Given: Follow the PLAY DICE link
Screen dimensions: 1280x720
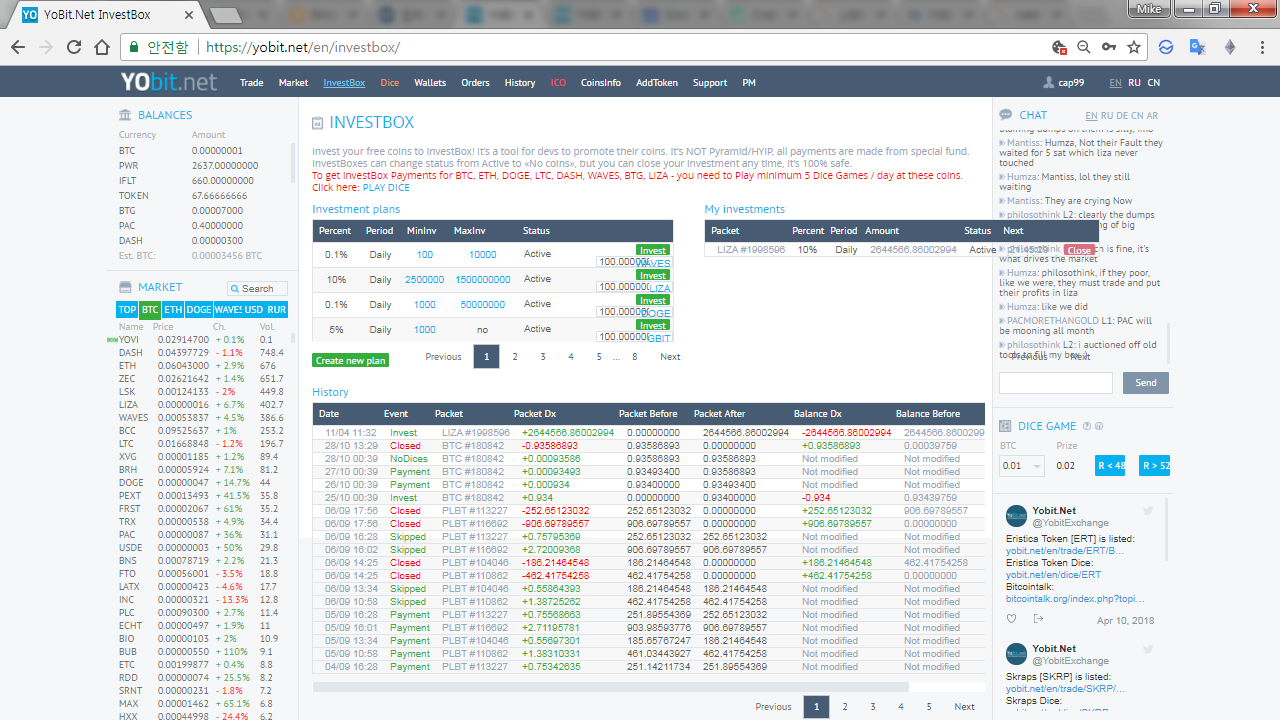Looking at the screenshot, I should click(386, 187).
